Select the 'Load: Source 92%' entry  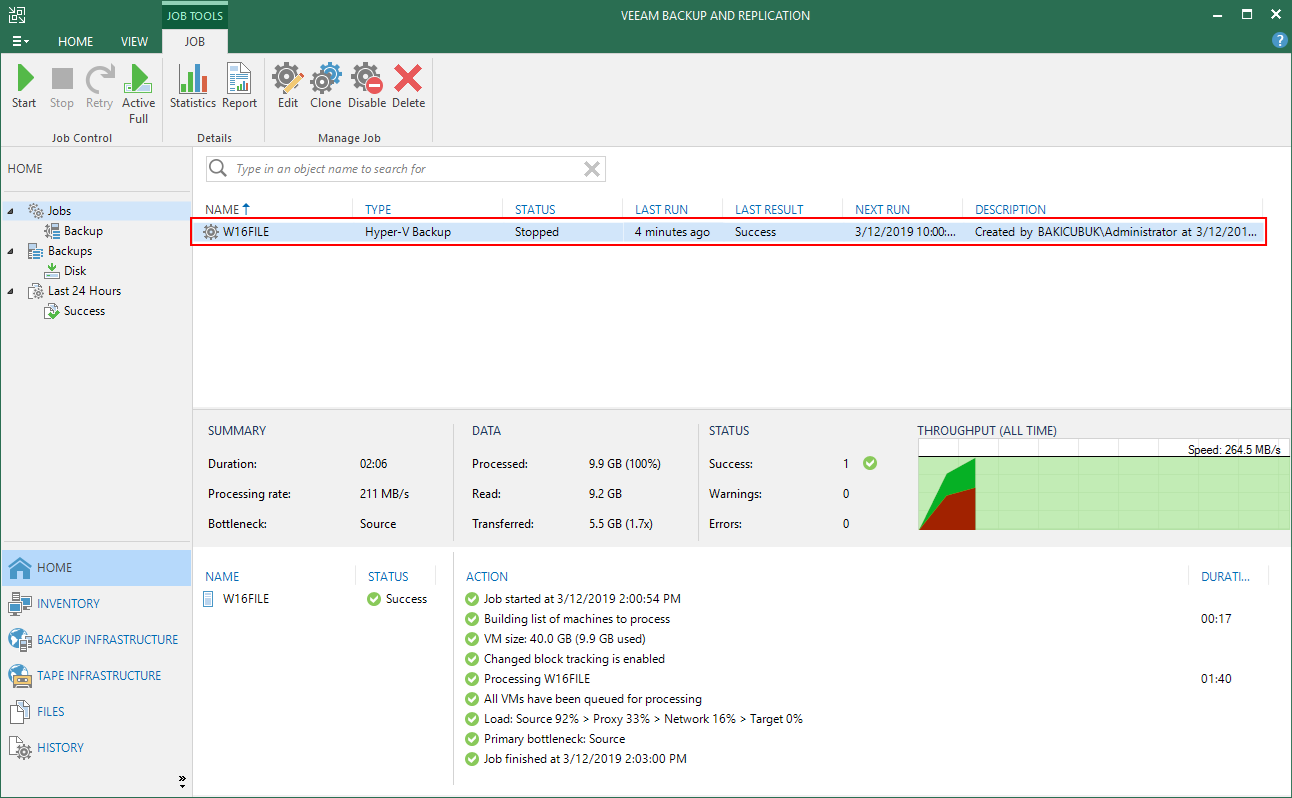tap(643, 719)
